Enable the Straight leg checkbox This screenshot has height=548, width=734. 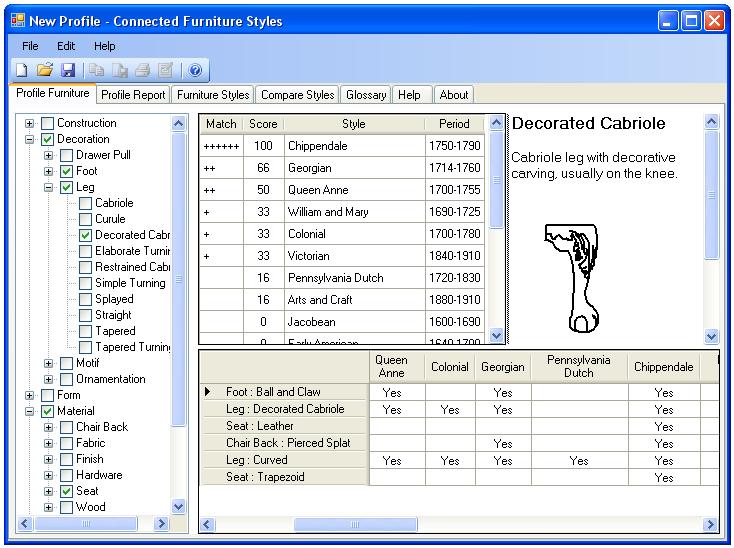coord(86,315)
